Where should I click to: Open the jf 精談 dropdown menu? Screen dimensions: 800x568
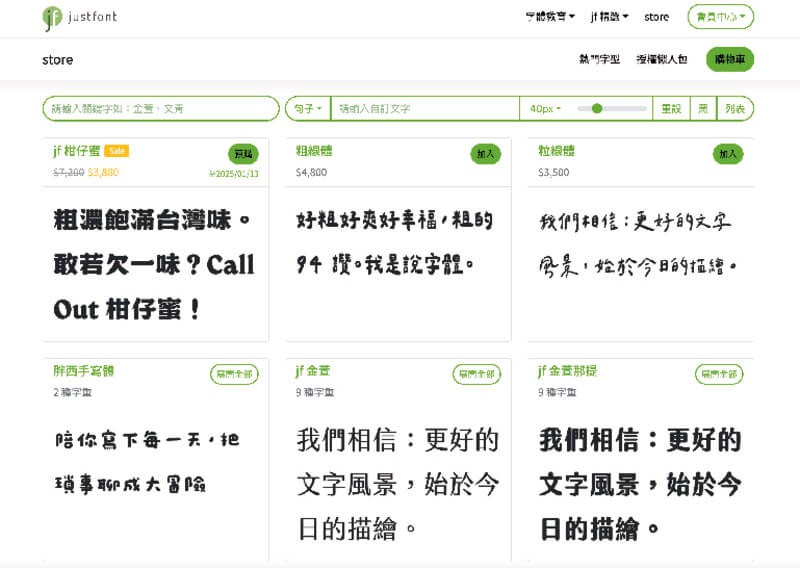point(610,17)
